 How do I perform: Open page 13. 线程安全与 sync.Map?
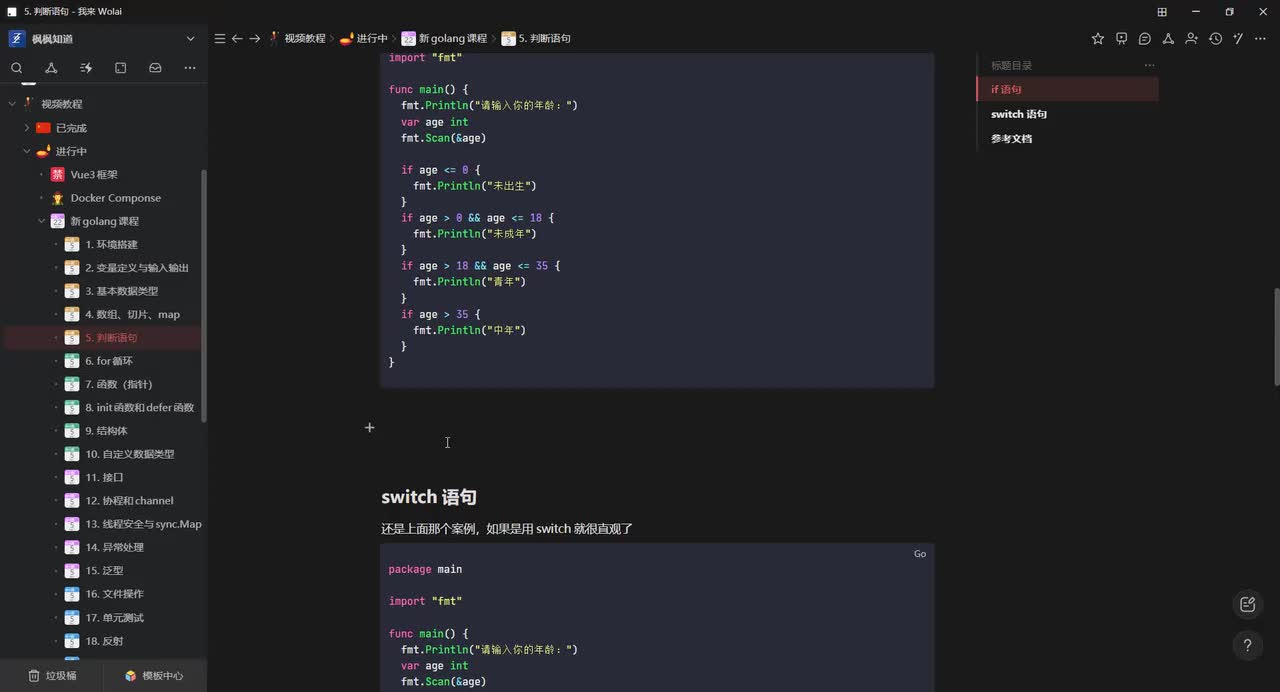(143, 524)
